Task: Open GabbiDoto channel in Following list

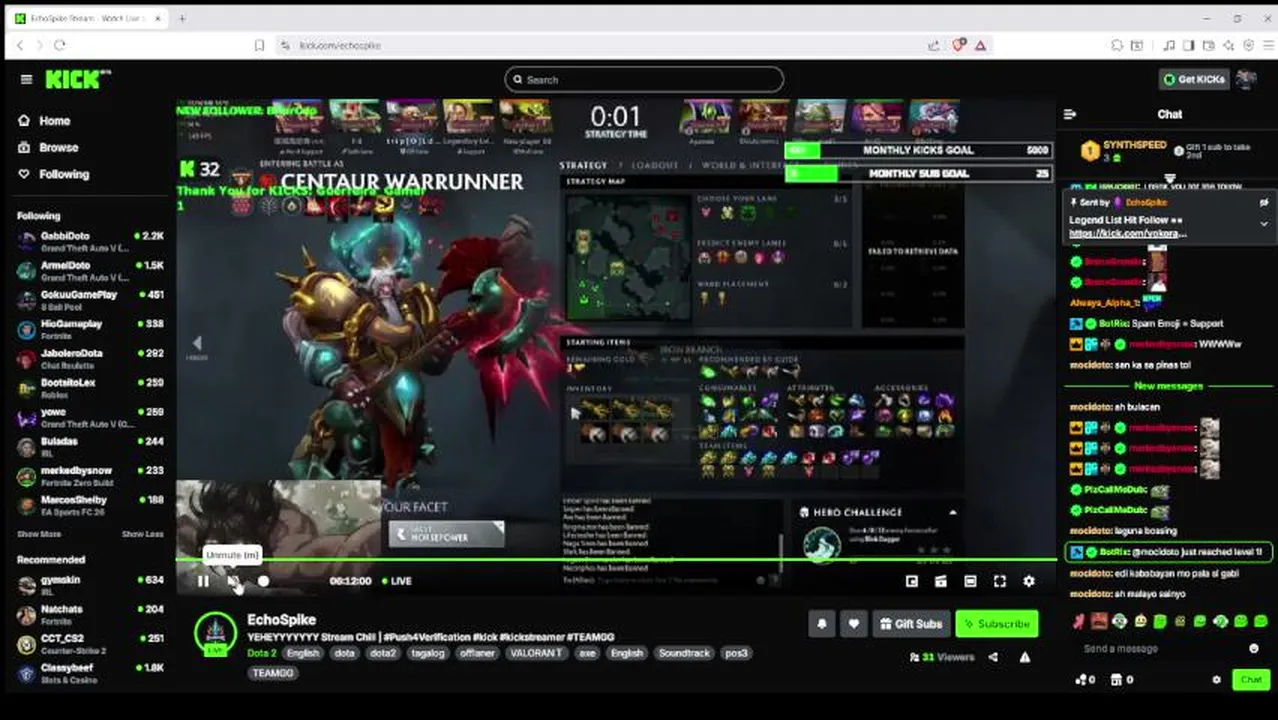Action: point(90,241)
